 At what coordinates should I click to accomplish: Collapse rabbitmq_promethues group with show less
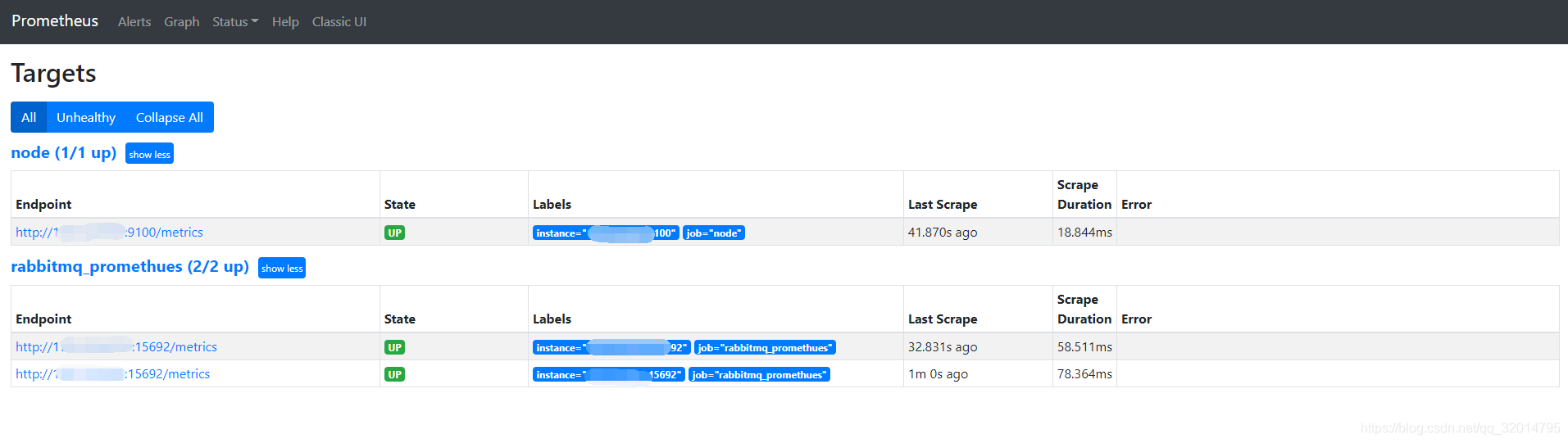point(282,268)
